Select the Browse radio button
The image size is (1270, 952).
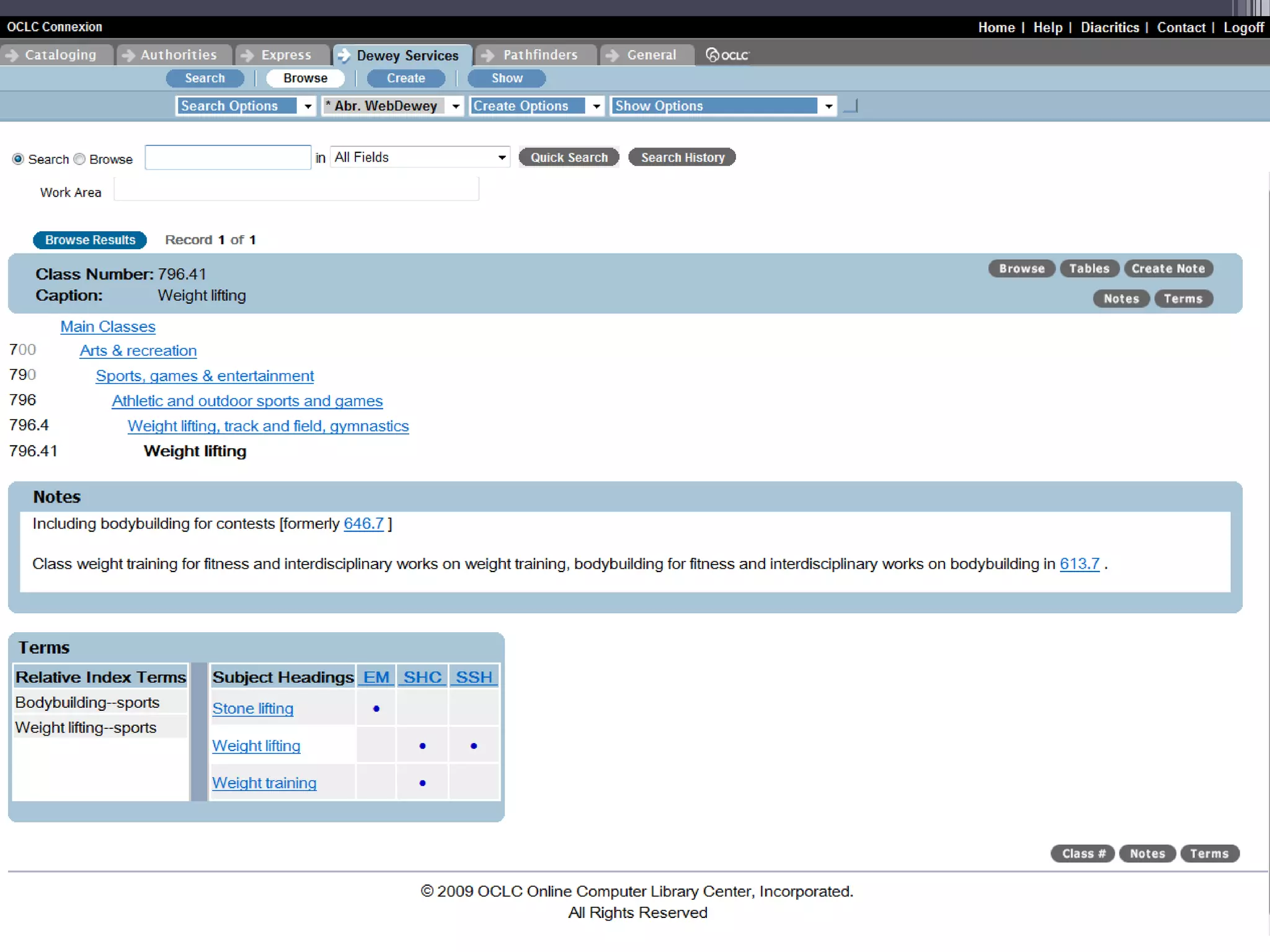point(79,159)
